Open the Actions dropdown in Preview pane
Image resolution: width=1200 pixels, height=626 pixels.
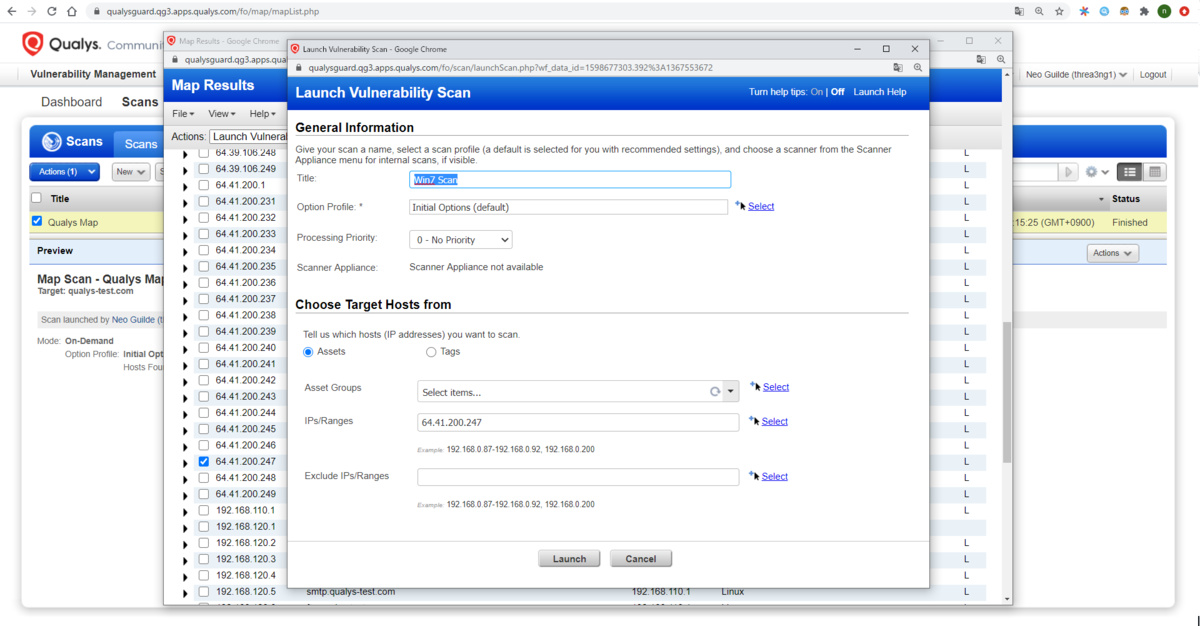1113,253
